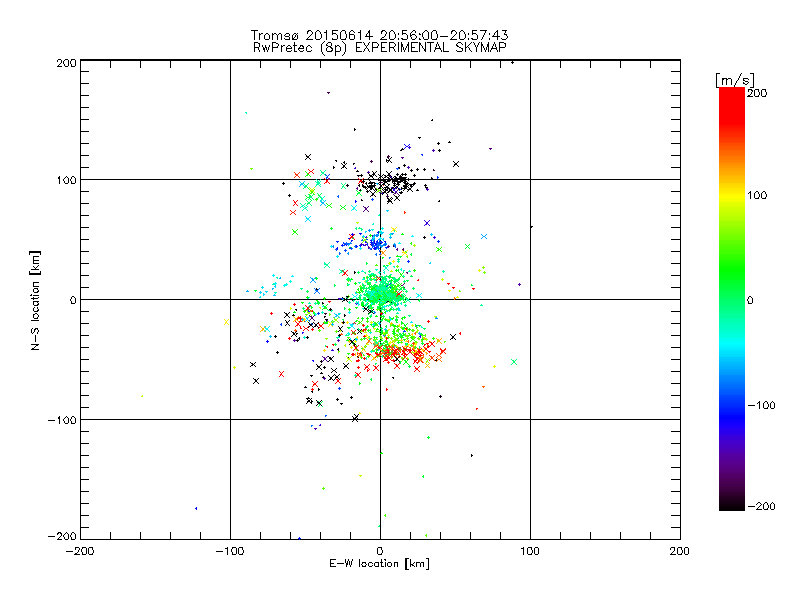Click the 'N-S location [km]' axis label

35,300
